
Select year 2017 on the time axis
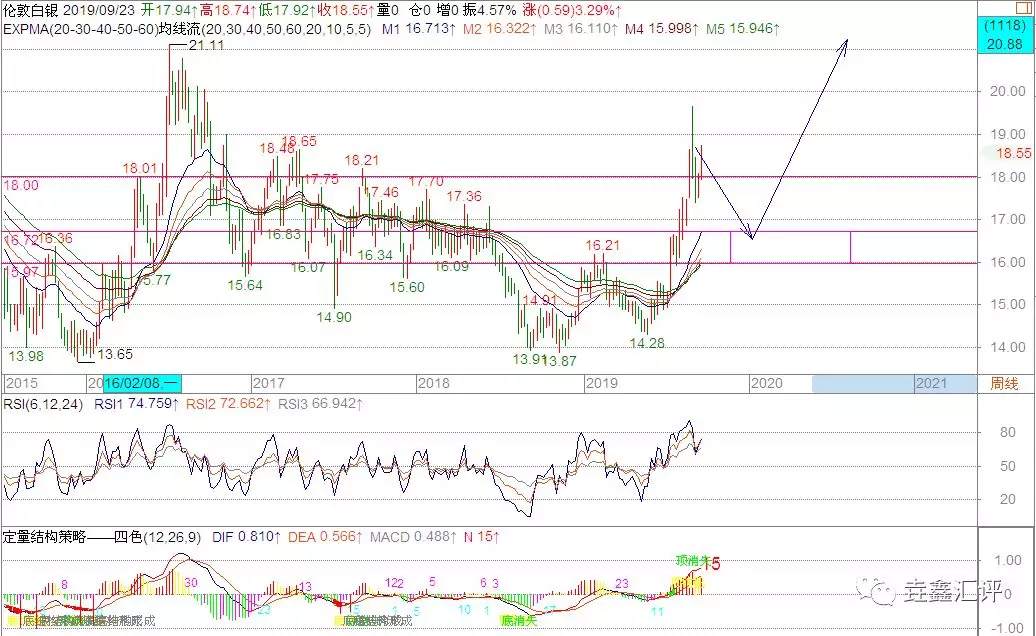tap(269, 384)
